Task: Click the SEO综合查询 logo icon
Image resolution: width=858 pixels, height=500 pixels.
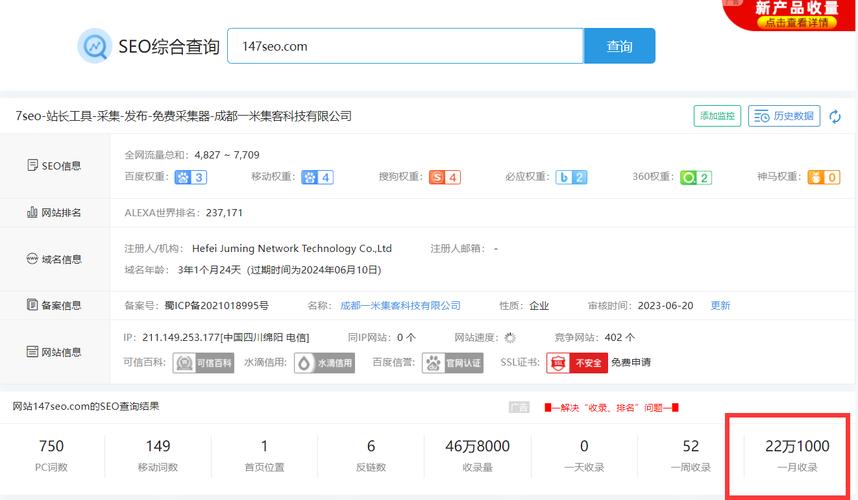Action: 95,46
